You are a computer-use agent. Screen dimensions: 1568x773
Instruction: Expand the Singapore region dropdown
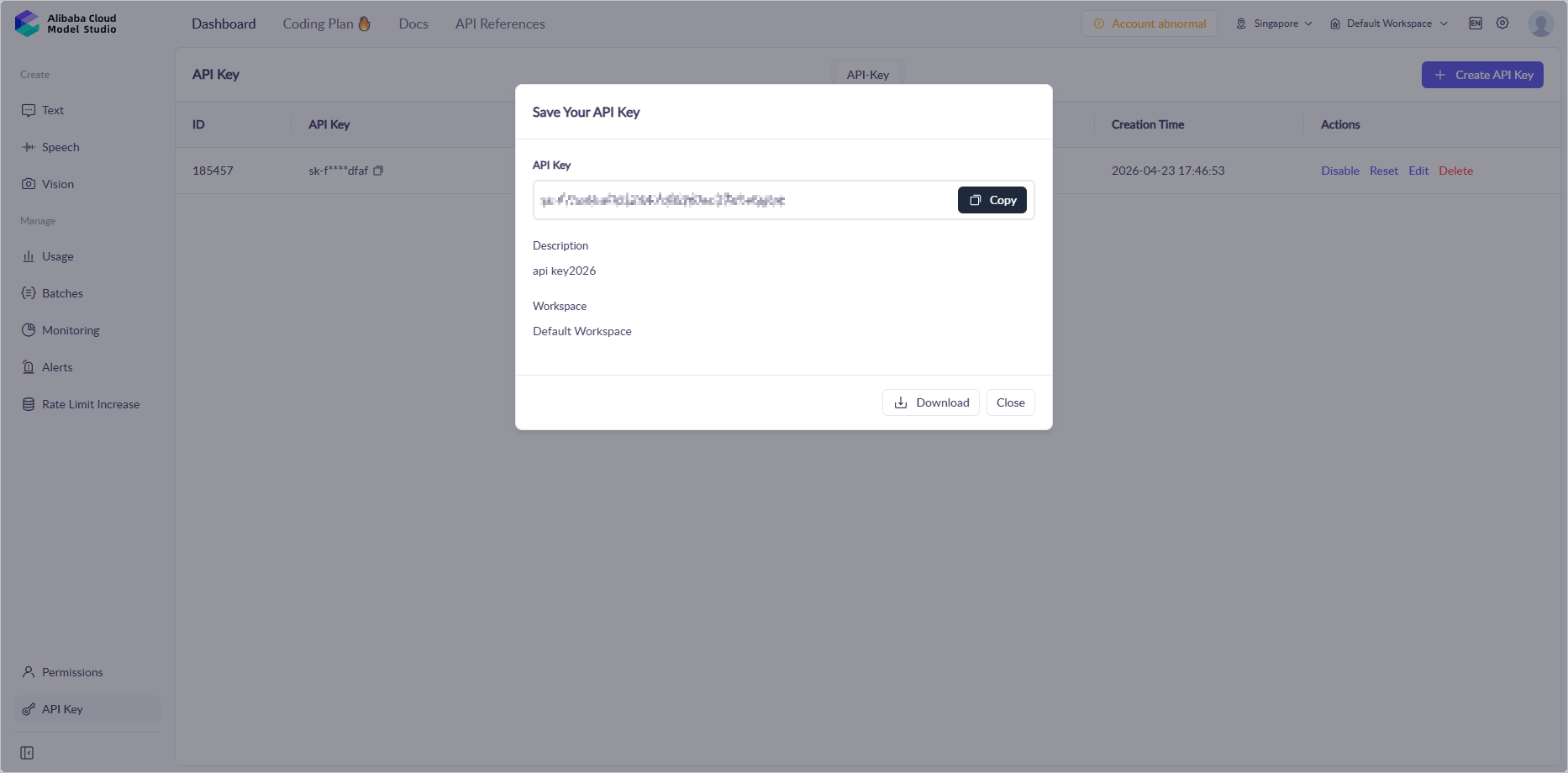pos(1274,24)
